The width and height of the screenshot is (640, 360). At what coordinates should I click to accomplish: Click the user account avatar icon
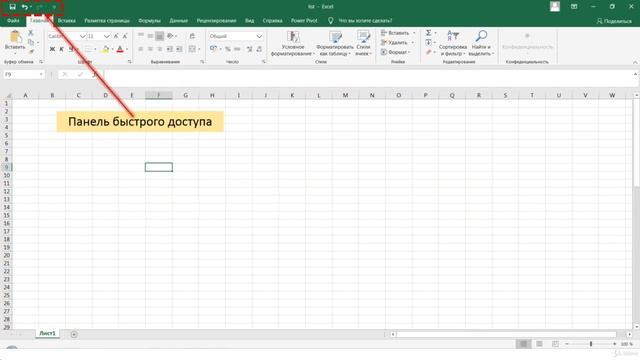pyautogui.click(x=555, y=7)
